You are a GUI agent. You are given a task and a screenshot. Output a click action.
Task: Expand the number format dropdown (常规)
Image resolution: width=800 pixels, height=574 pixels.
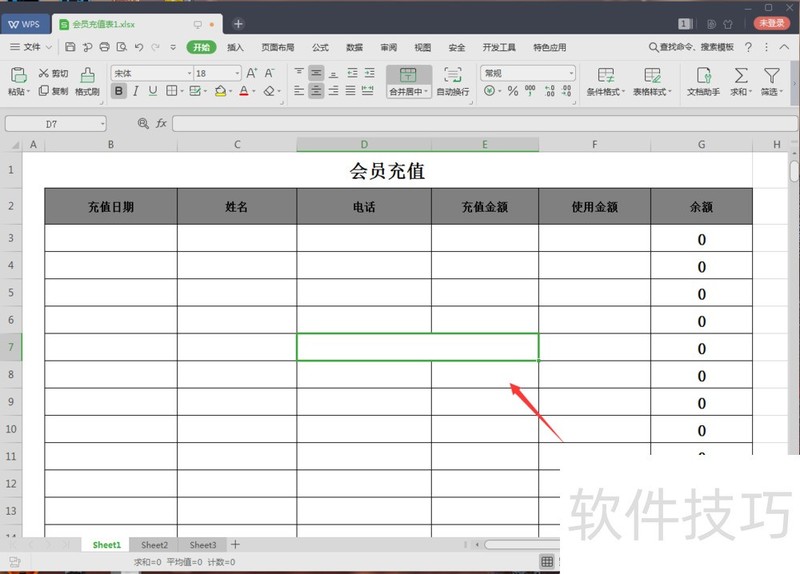pyautogui.click(x=571, y=73)
